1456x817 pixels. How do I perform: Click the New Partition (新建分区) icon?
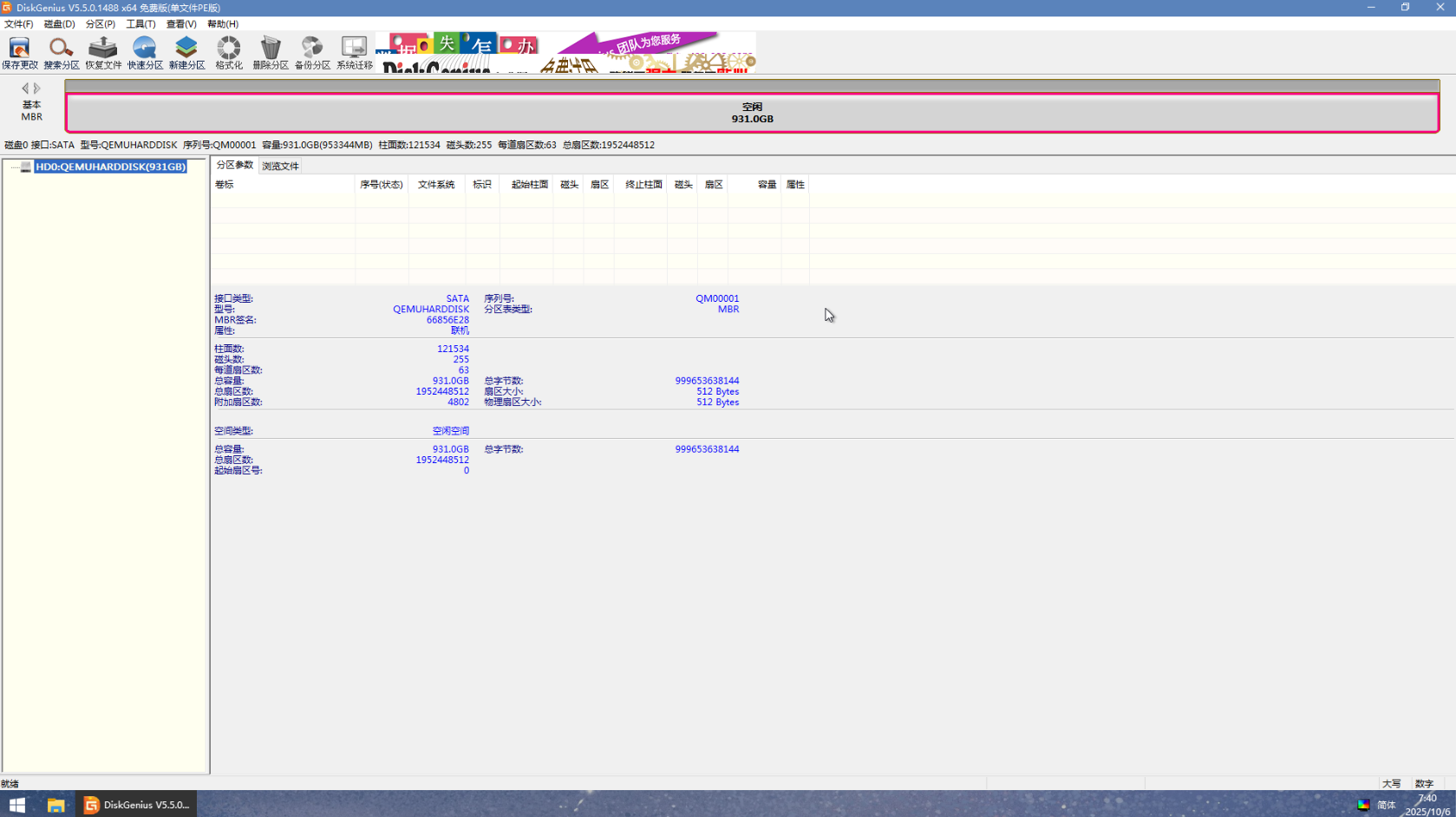point(186,52)
